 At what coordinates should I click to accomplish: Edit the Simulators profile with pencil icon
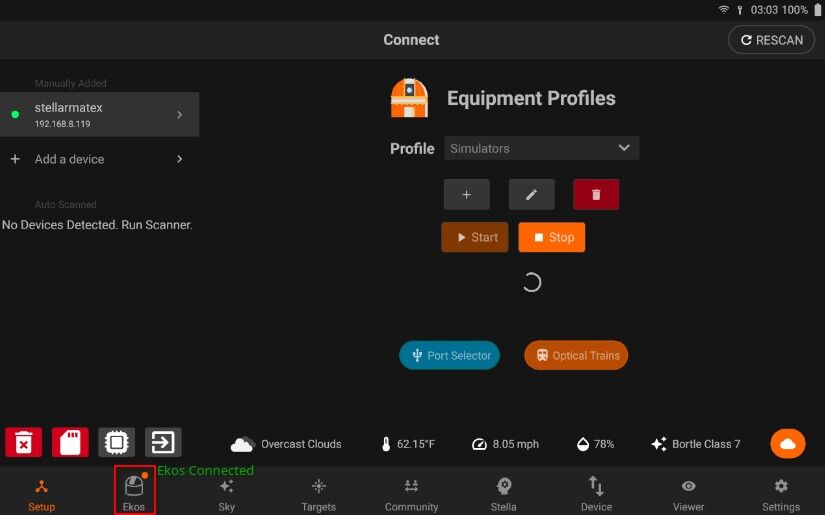(531, 195)
